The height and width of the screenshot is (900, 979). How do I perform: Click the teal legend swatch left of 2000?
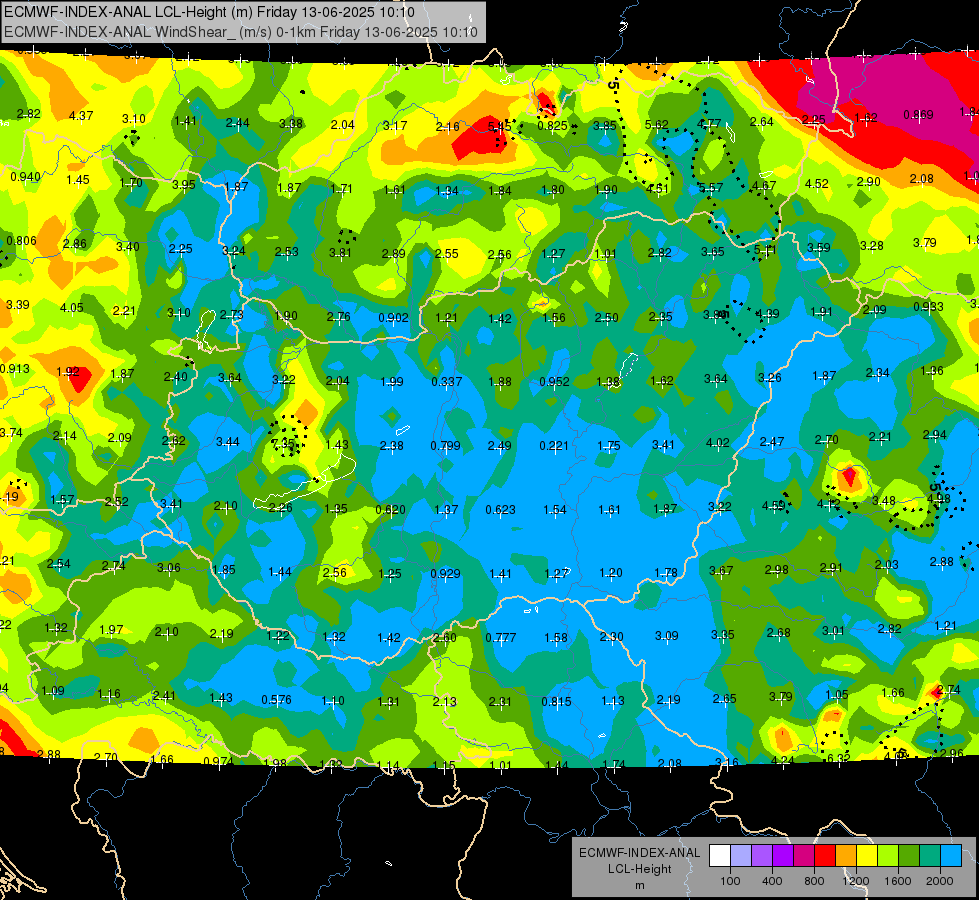pos(930,856)
